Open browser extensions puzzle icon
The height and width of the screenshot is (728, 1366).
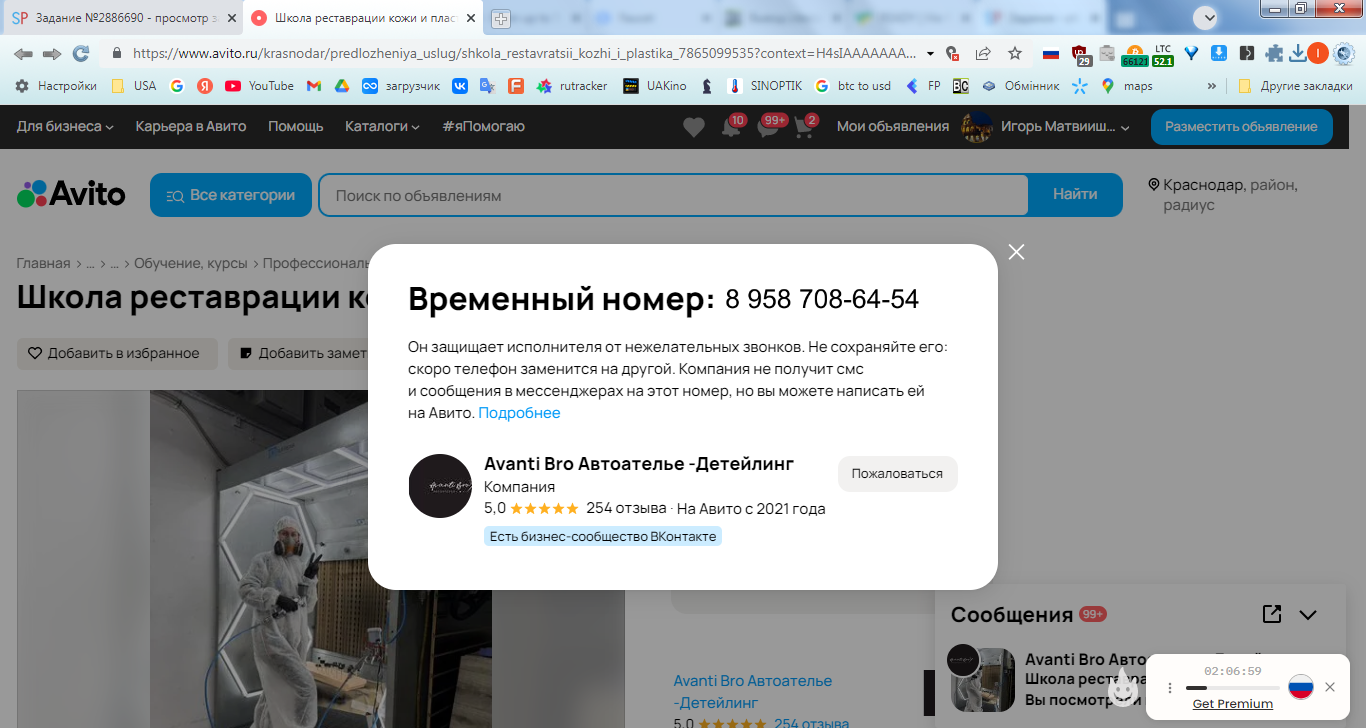[x=1274, y=53]
